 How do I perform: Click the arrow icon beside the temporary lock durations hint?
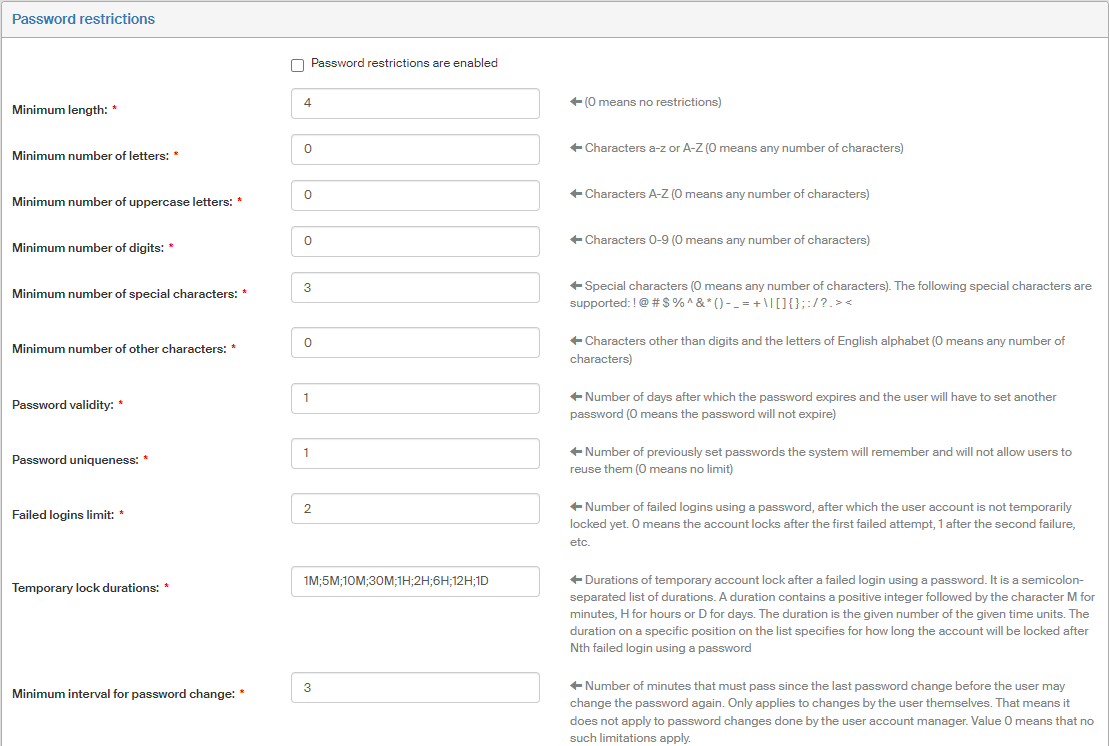click(576, 580)
